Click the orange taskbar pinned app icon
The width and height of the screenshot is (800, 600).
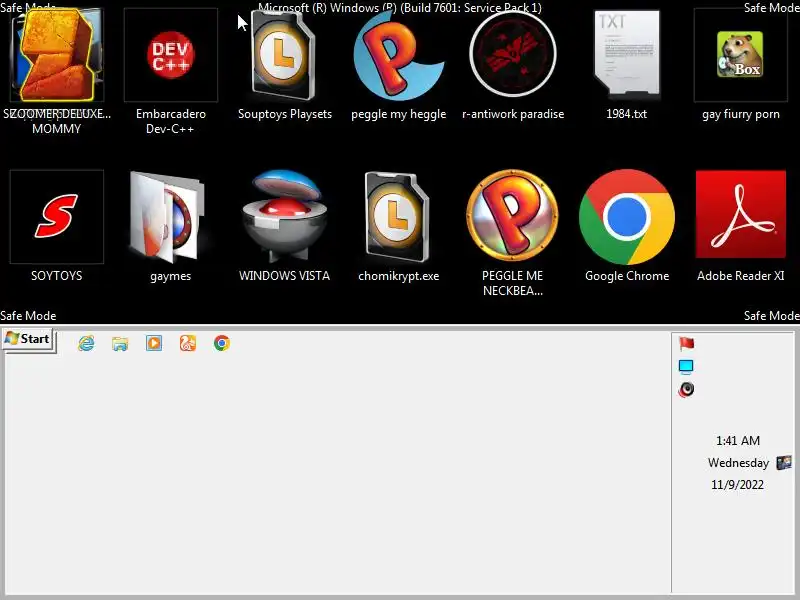(x=188, y=343)
